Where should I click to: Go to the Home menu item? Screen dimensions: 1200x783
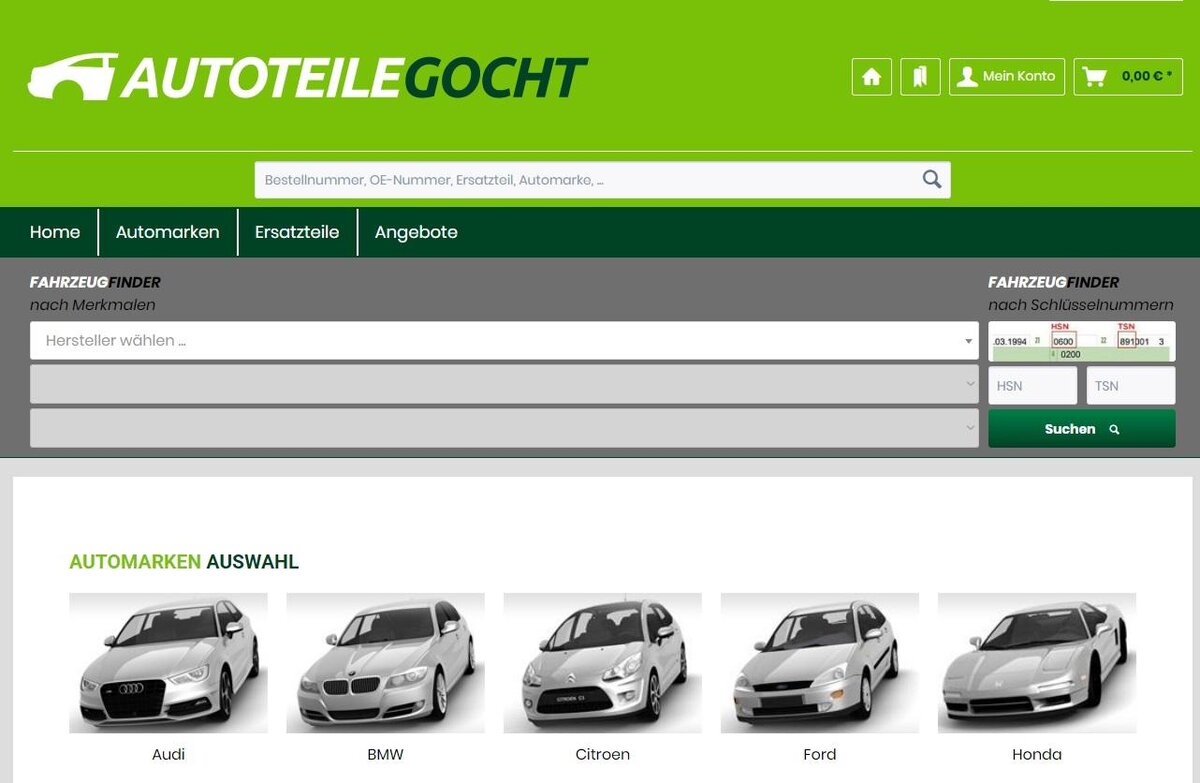pyautogui.click(x=55, y=232)
